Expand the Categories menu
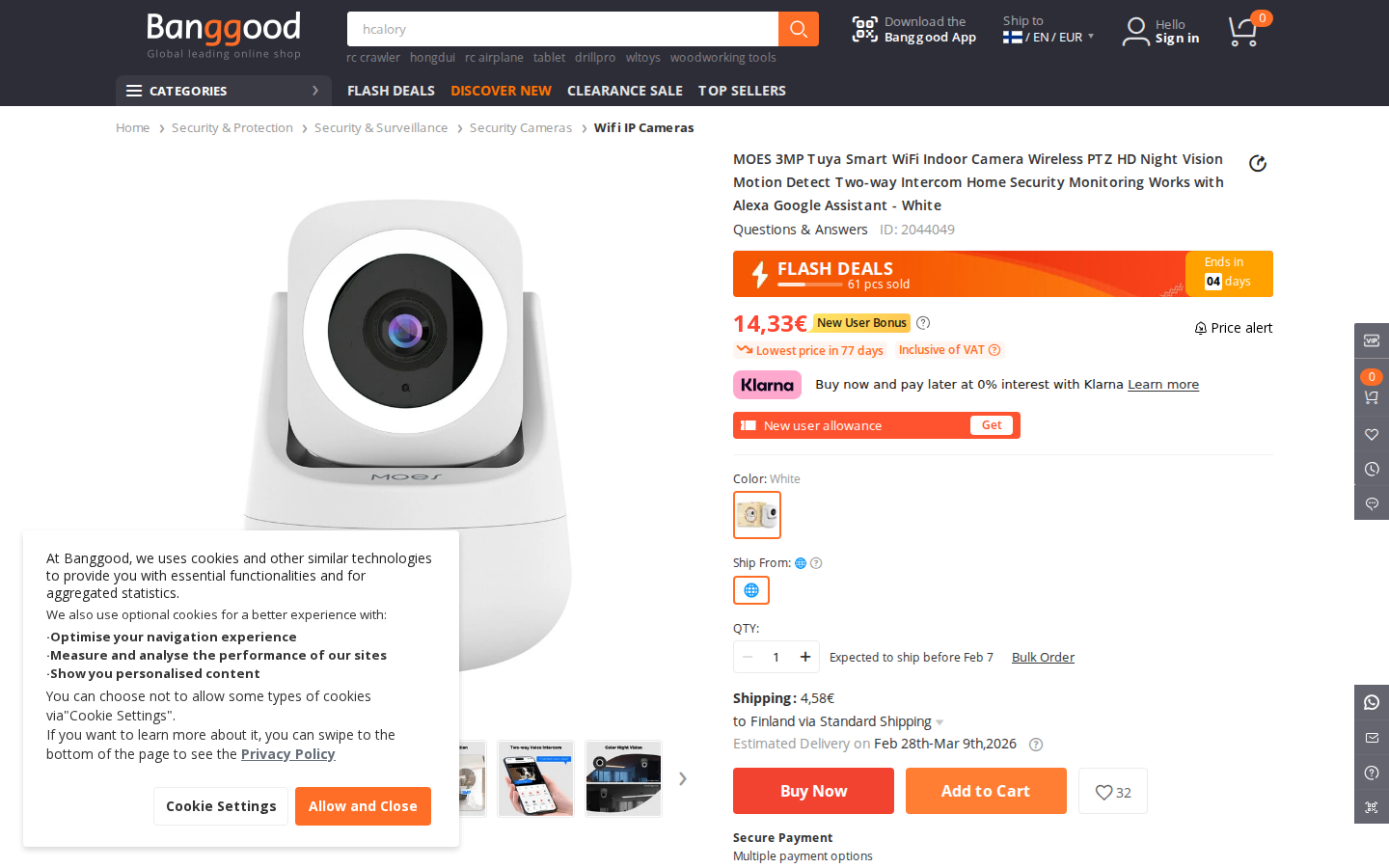Viewport: 1389px width, 868px height. click(224, 91)
